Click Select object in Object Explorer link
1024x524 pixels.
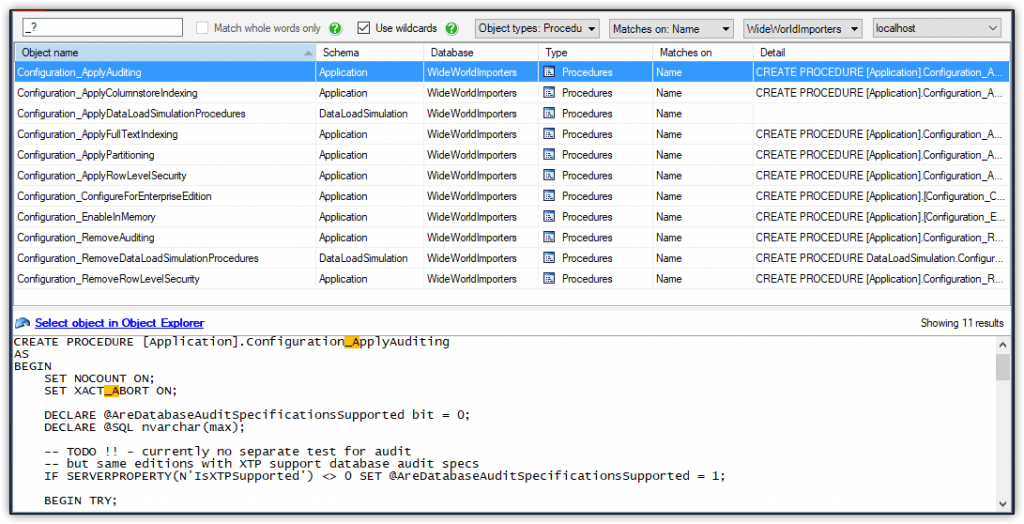119,323
